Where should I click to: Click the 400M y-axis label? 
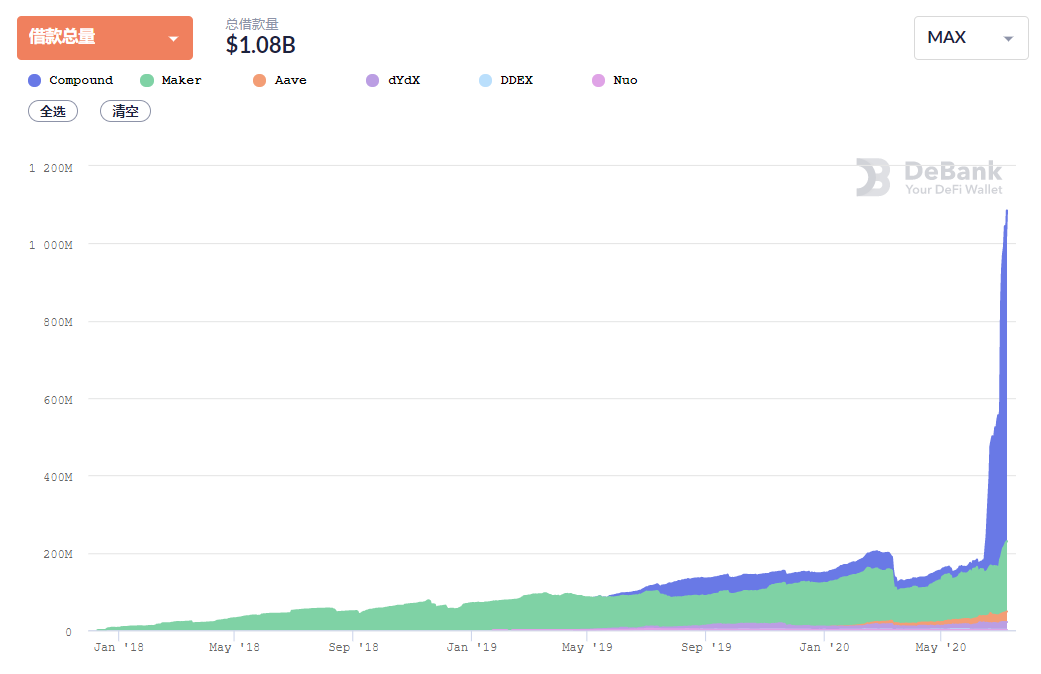click(58, 477)
